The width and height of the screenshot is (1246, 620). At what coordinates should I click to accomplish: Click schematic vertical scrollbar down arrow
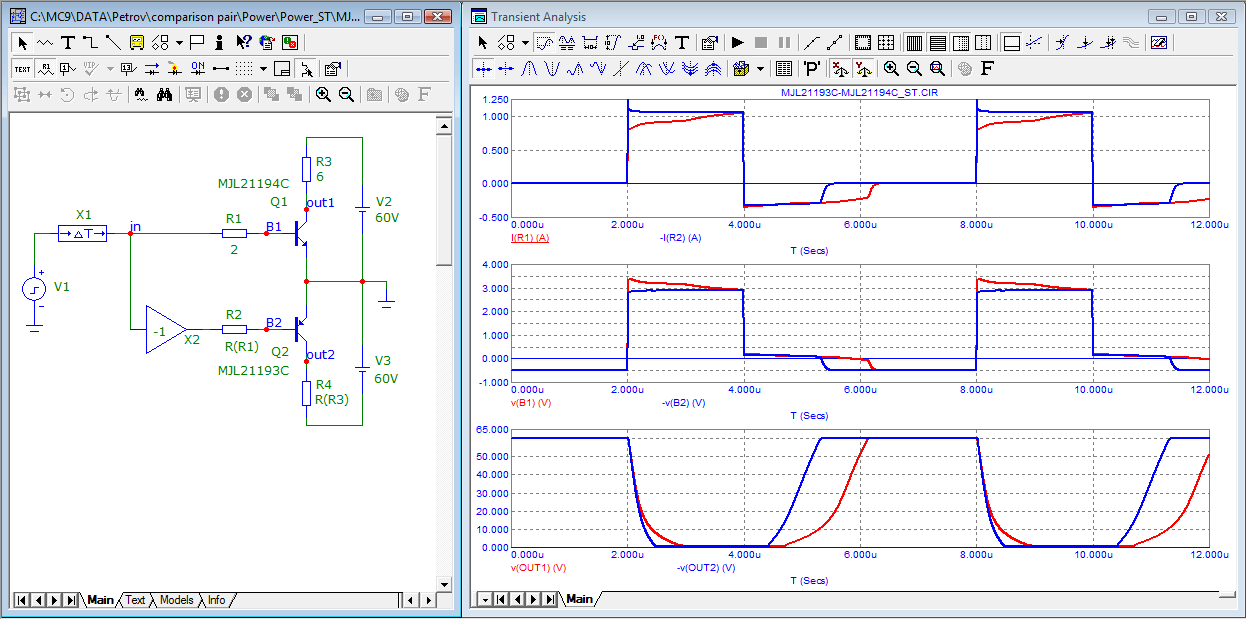point(444,583)
